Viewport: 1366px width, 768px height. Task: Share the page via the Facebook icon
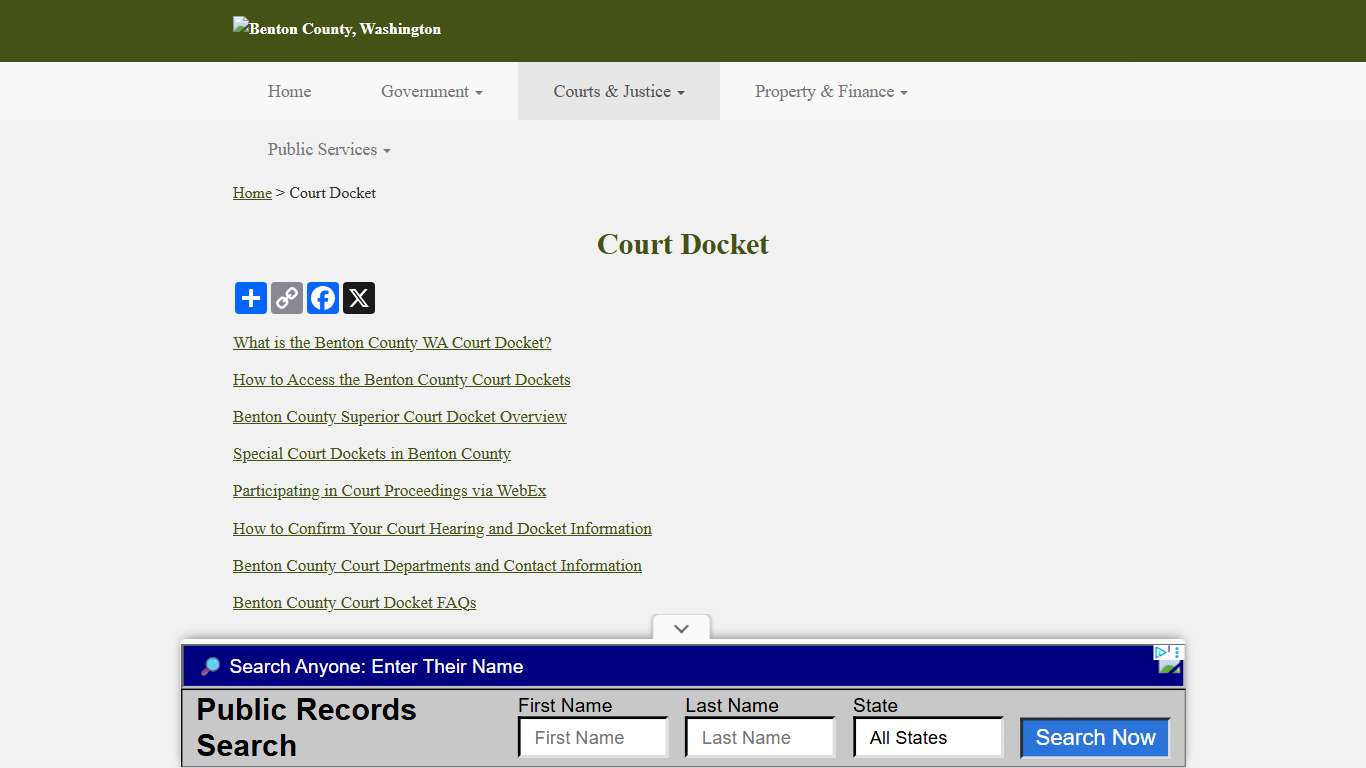point(322,297)
